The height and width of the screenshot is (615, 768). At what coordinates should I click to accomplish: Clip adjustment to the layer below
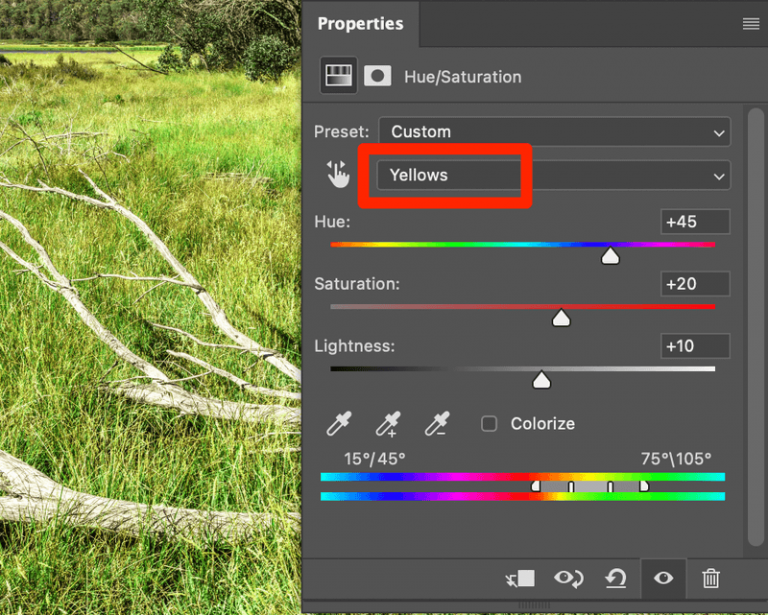point(521,578)
